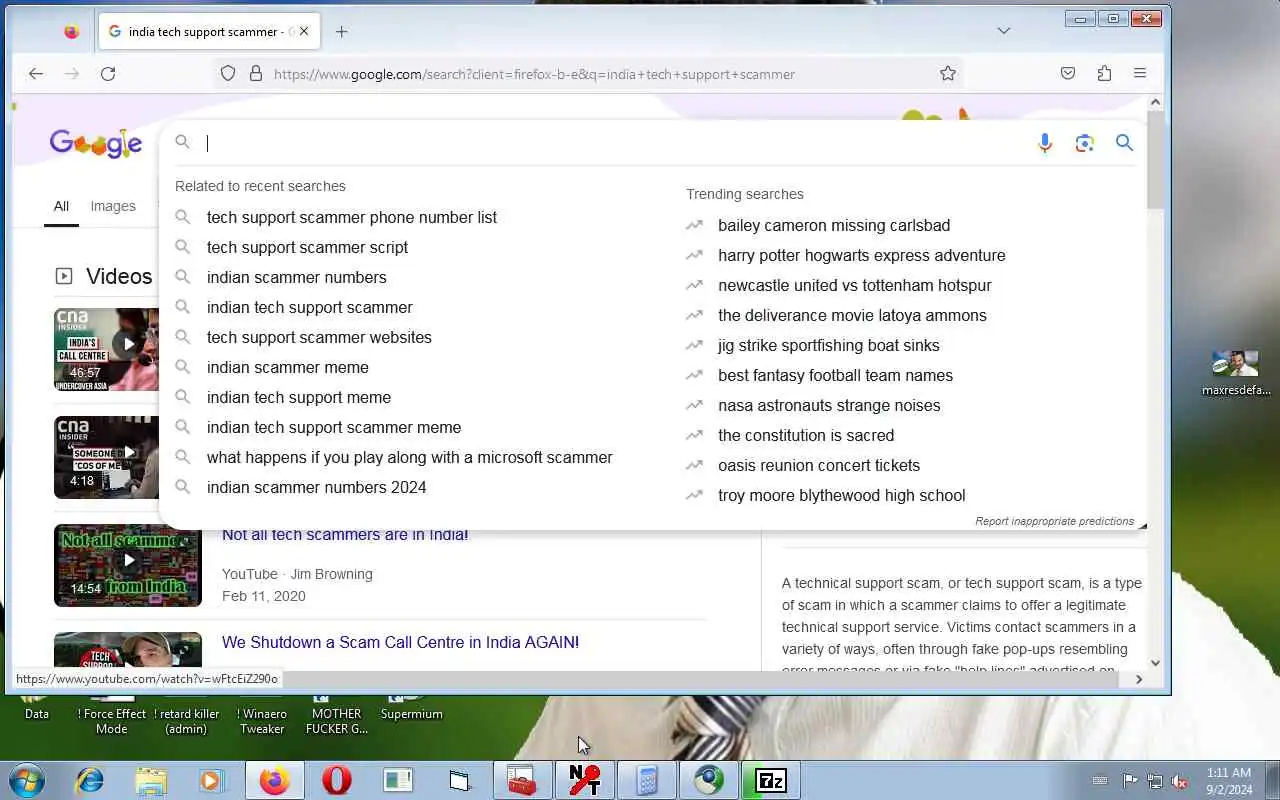Viewport: 1280px width, 800px height.
Task: Open link Not all tech scammers are in India
Action: (x=345, y=535)
